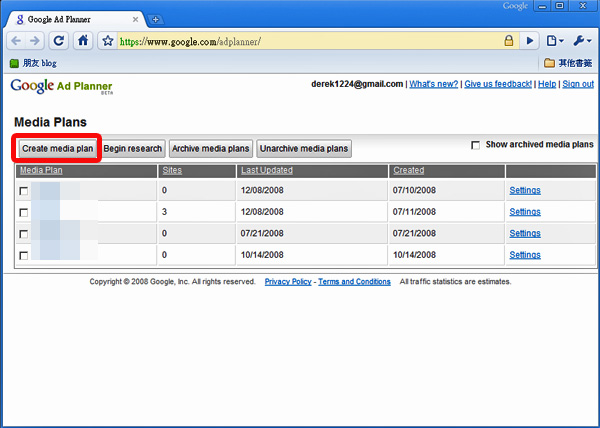The height and width of the screenshot is (428, 600).
Task: Click the Last Updated 07/21/2008 cell
Action: pos(312,233)
